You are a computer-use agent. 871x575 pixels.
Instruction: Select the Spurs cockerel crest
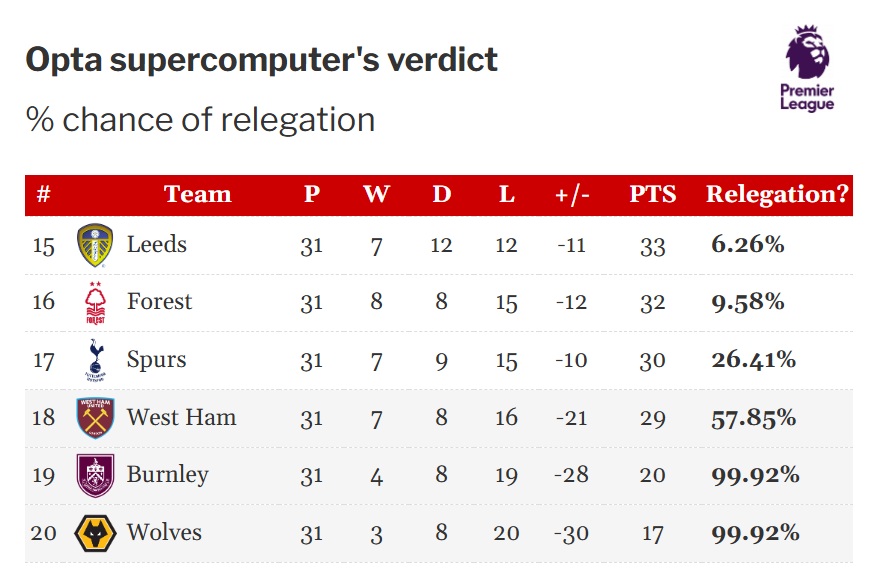click(x=95, y=360)
